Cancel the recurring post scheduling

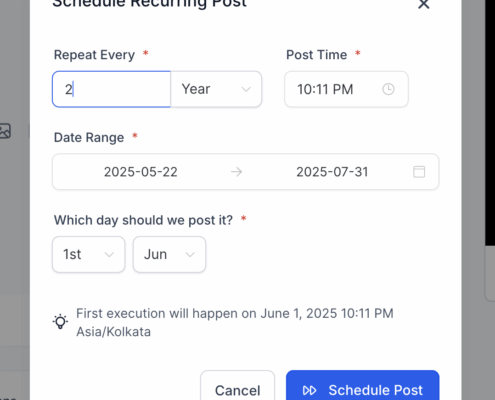[238, 387]
